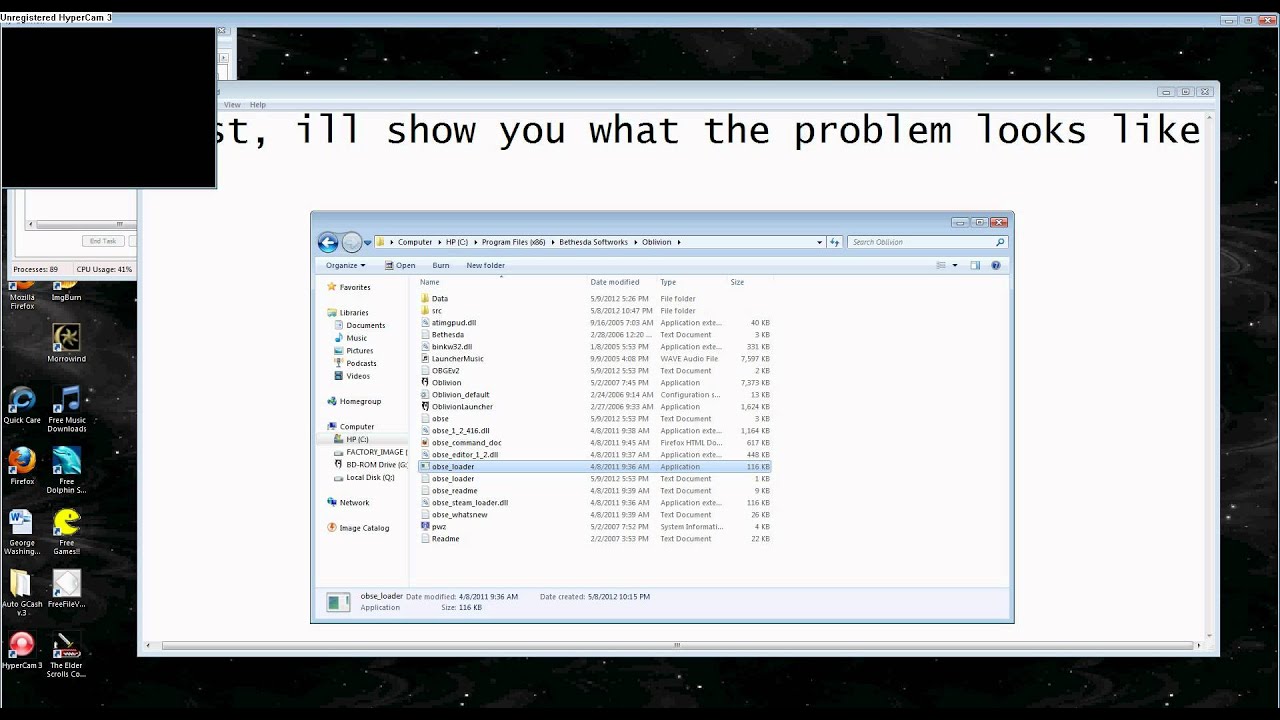Screen dimensions: 1280x720
Task: Select the George Washing... Word document icon
Action: pos(21,531)
